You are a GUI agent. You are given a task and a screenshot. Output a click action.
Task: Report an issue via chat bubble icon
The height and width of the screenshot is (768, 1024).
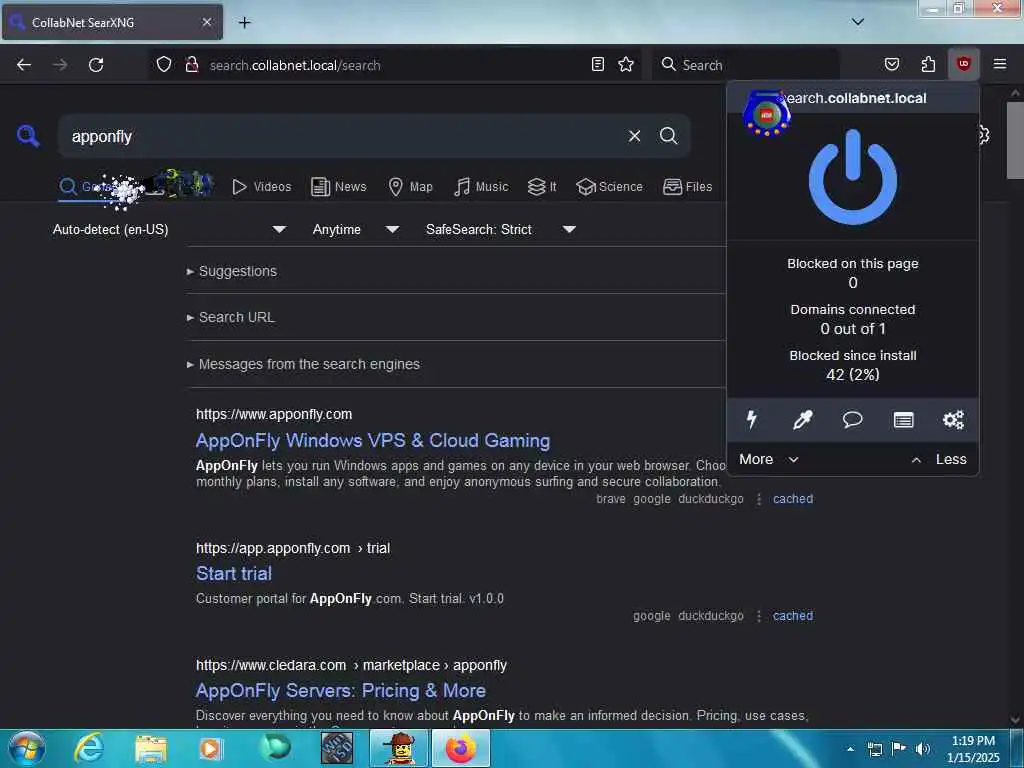click(852, 419)
